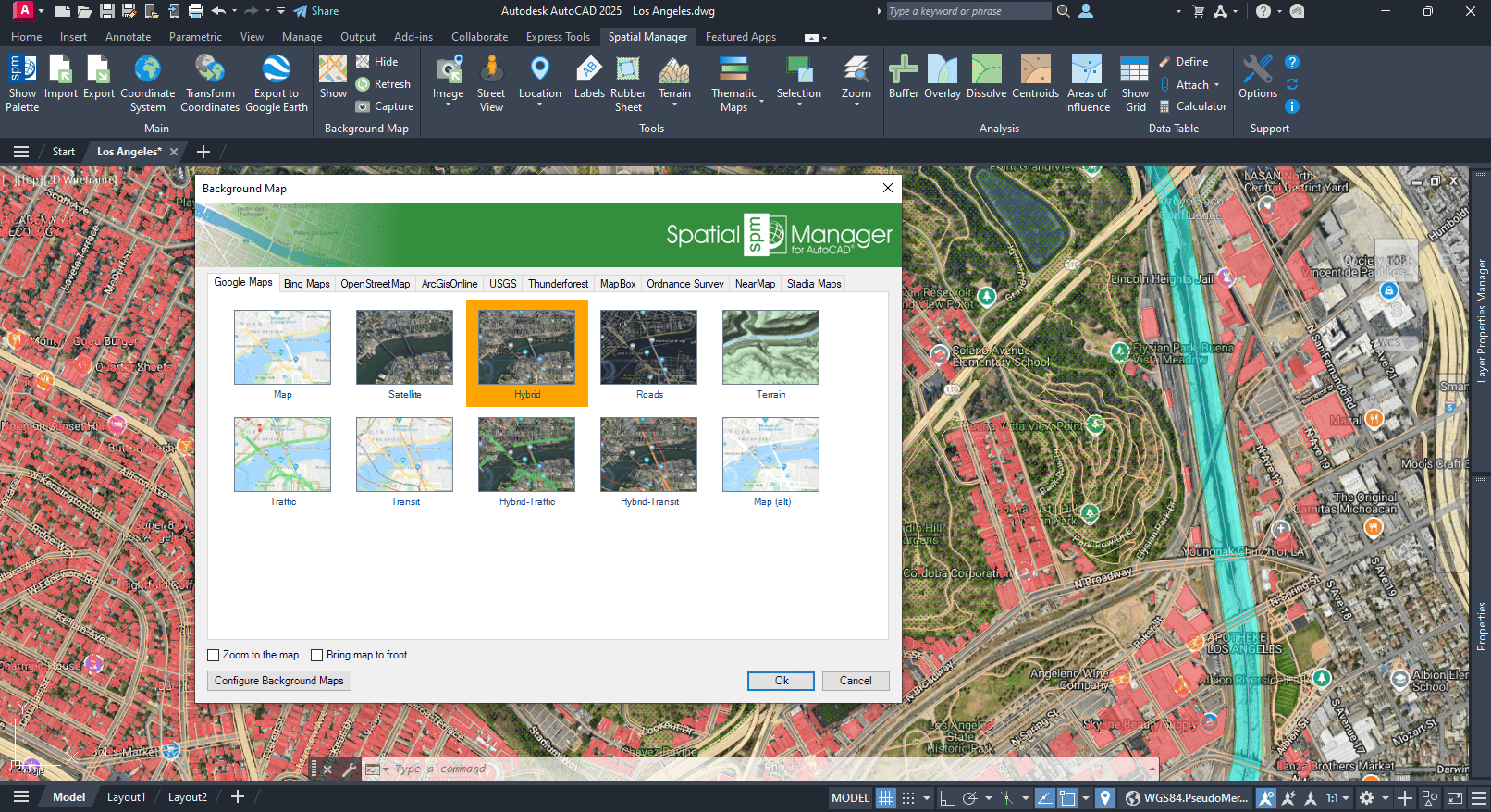Expand the Undo history dropdown arrow

click(235, 11)
